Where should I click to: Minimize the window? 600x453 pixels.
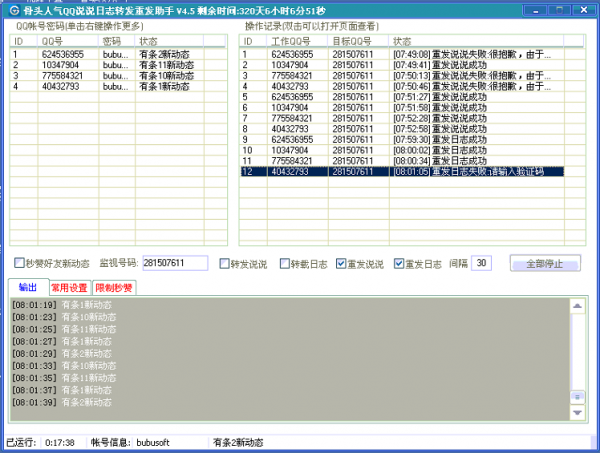[x=535, y=11]
